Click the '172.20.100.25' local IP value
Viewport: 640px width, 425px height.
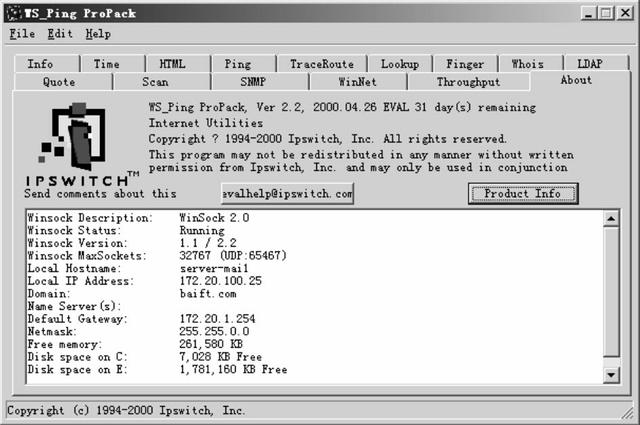pyautogui.click(x=220, y=281)
